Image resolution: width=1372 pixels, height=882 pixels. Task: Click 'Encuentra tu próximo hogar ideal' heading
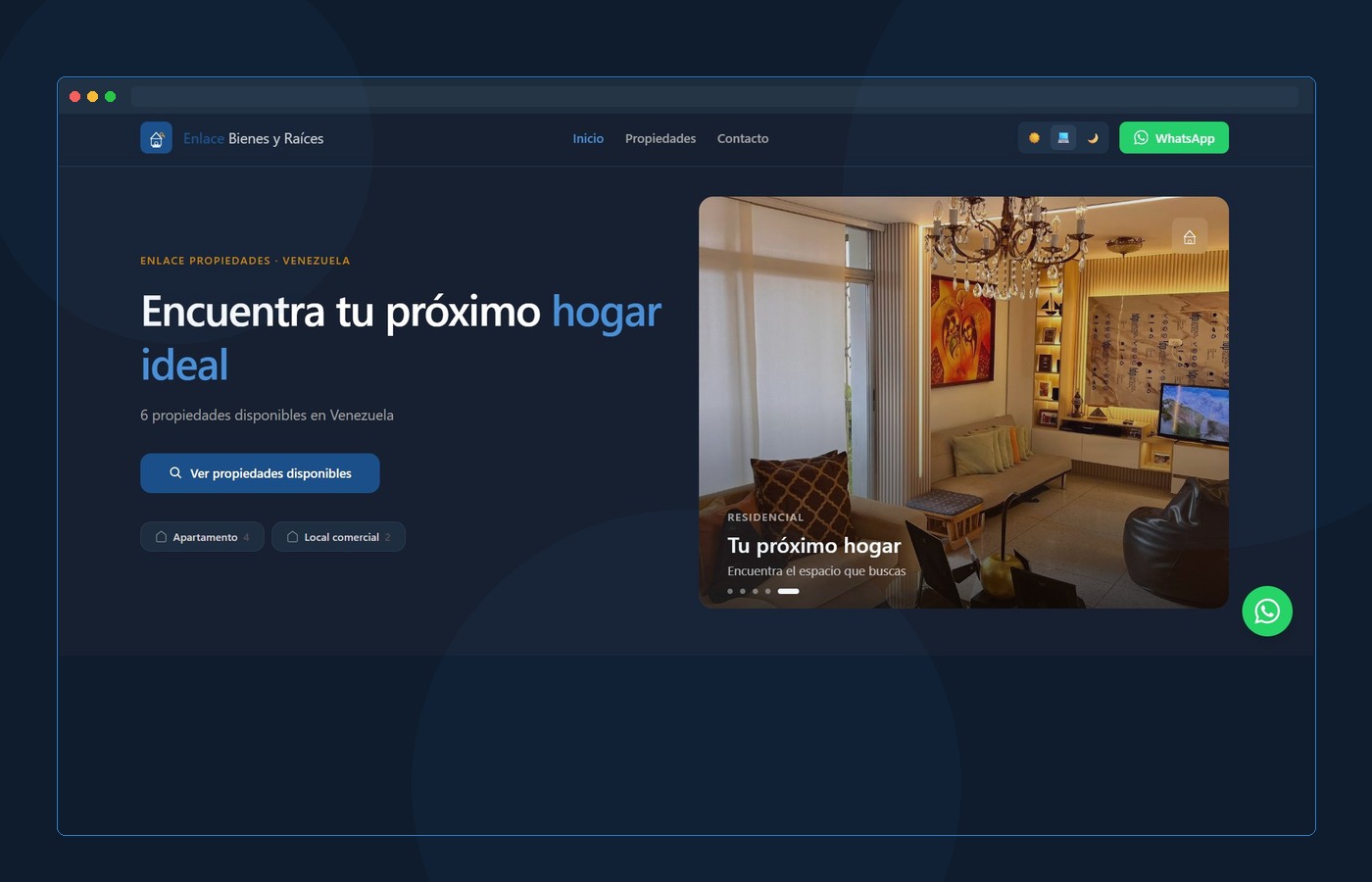(x=401, y=338)
